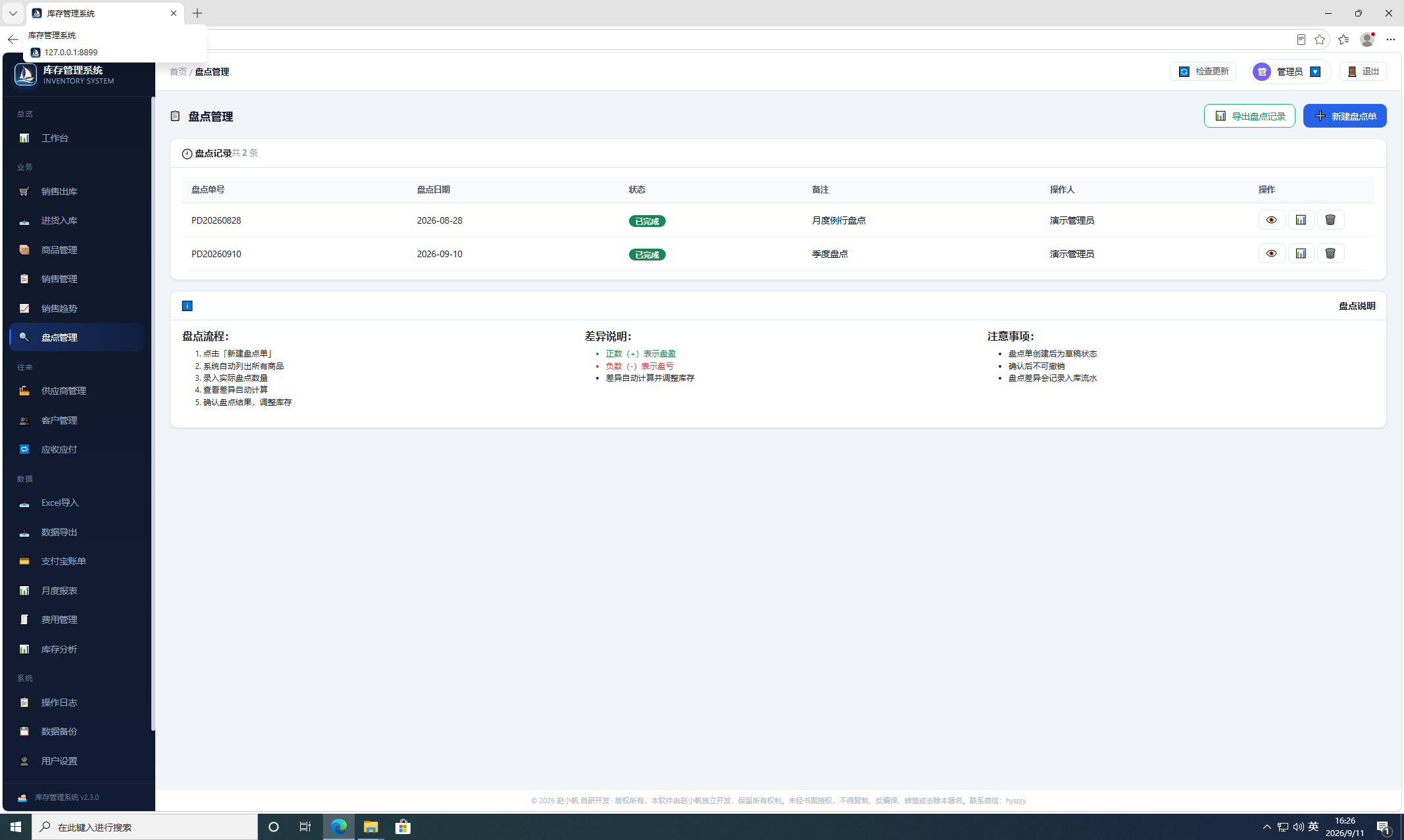The image size is (1404, 840).
Task: Open 支付宝账单 page
Action: 77,561
